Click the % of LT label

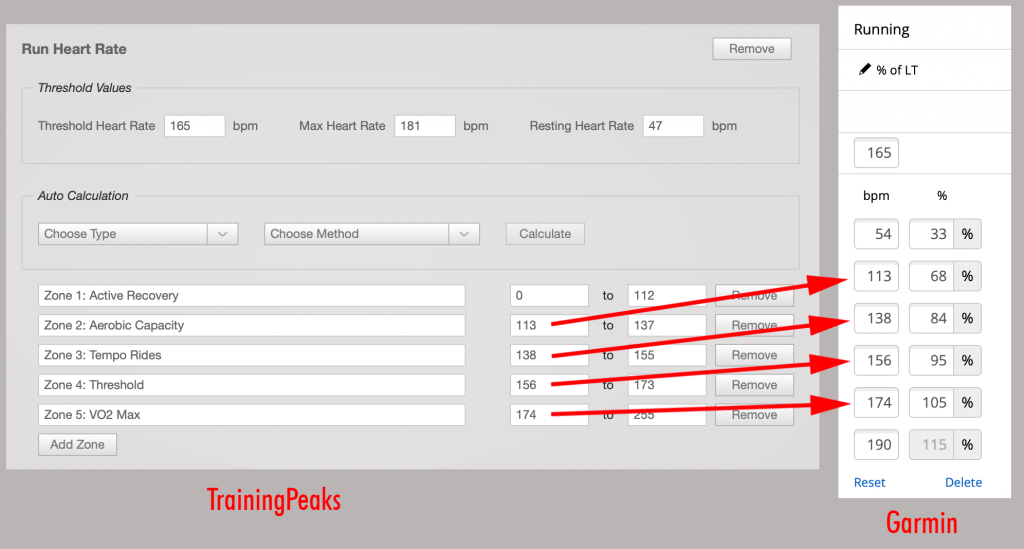[x=897, y=70]
